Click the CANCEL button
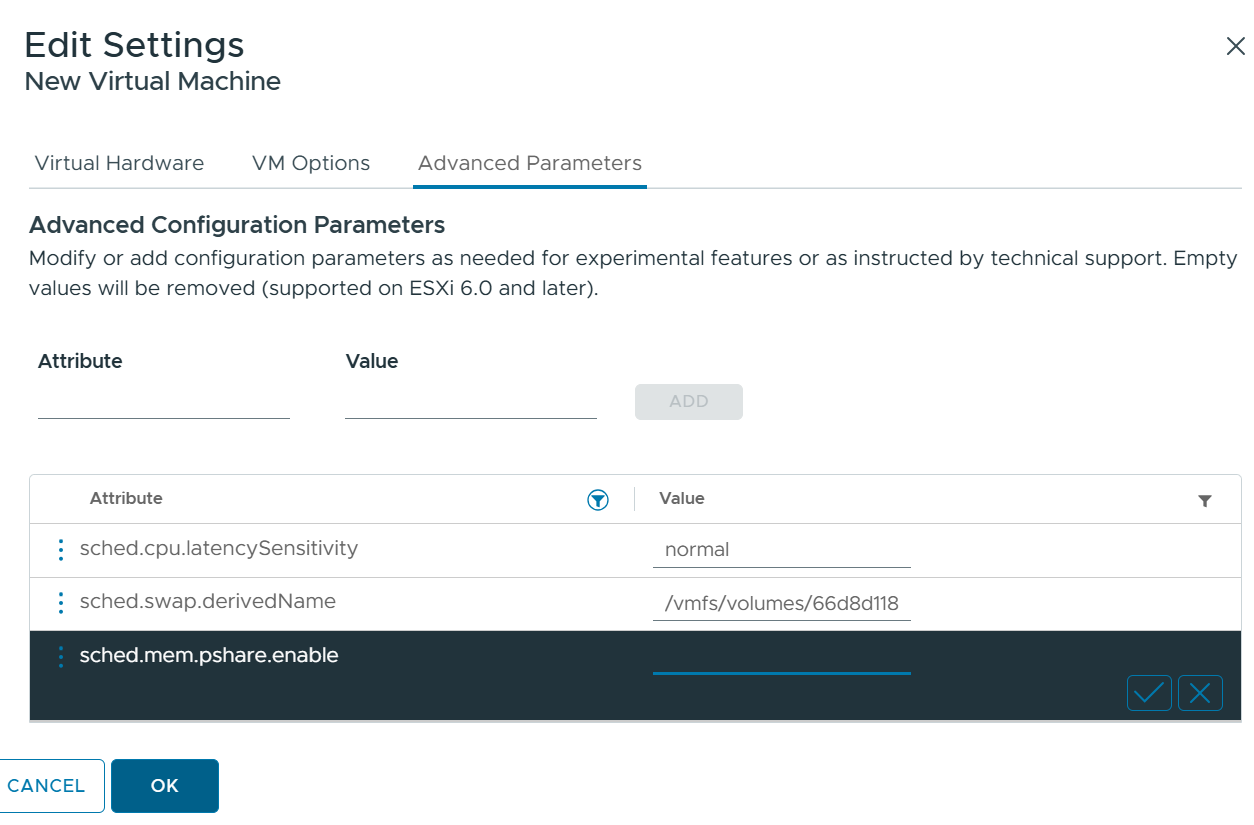This screenshot has height=825, width=1254. 47,786
